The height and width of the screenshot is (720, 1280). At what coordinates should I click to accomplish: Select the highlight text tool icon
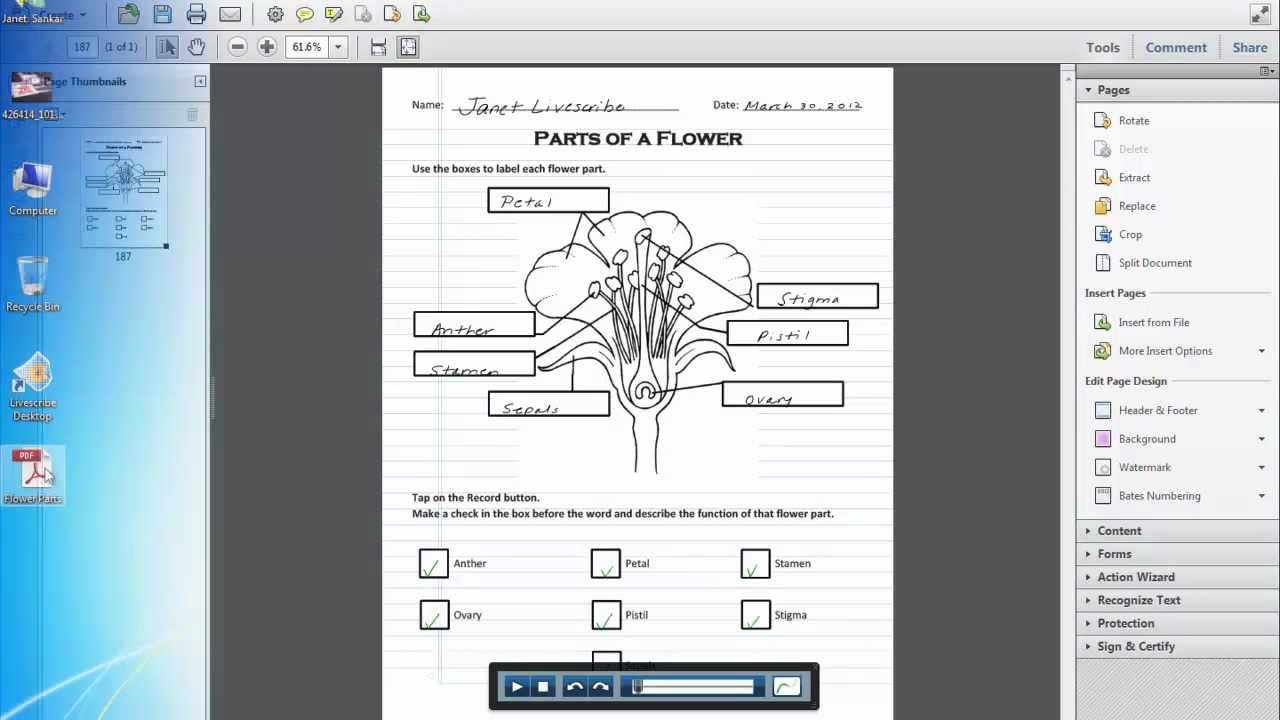(x=334, y=14)
